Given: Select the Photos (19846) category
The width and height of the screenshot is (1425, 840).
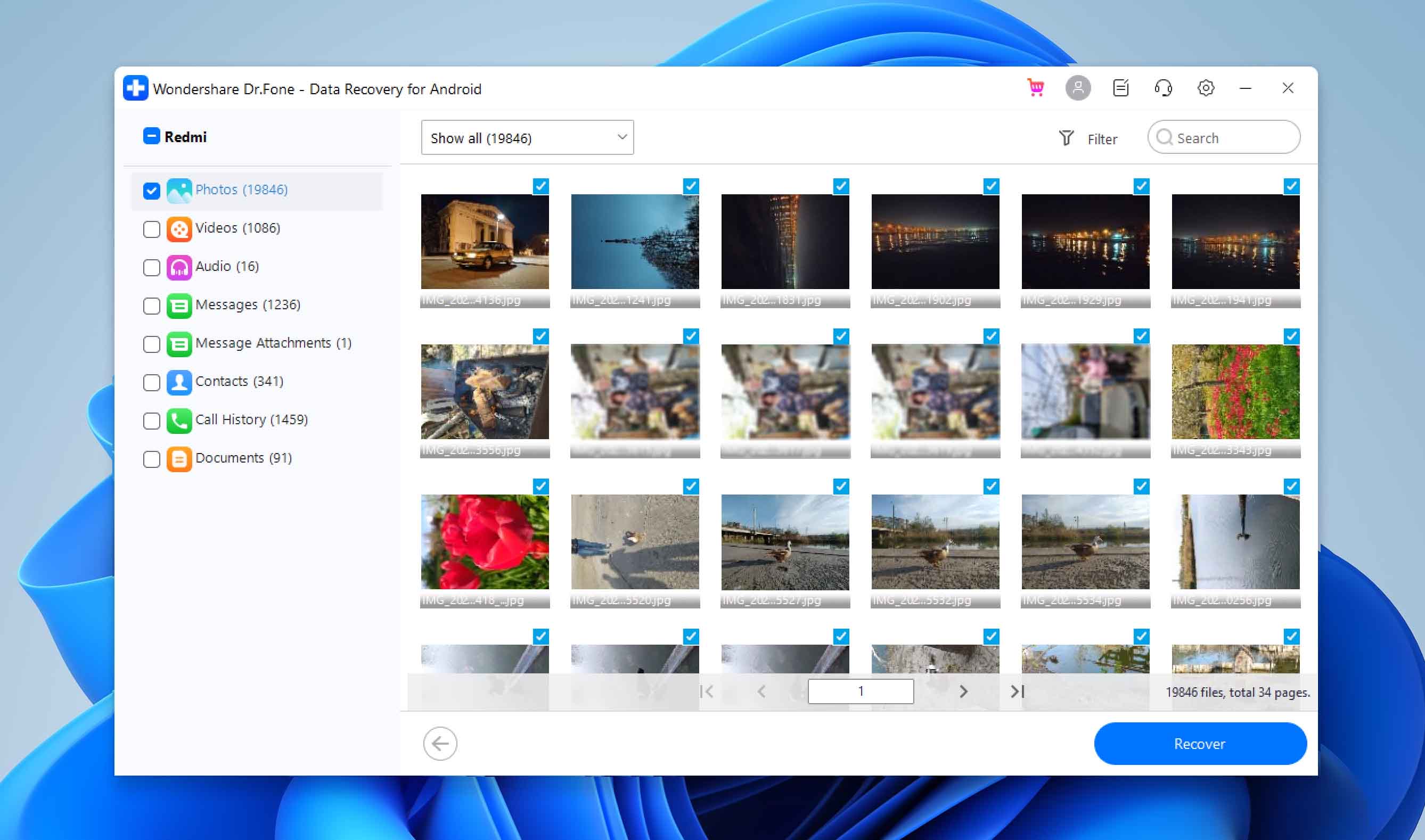Looking at the screenshot, I should 257,191.
